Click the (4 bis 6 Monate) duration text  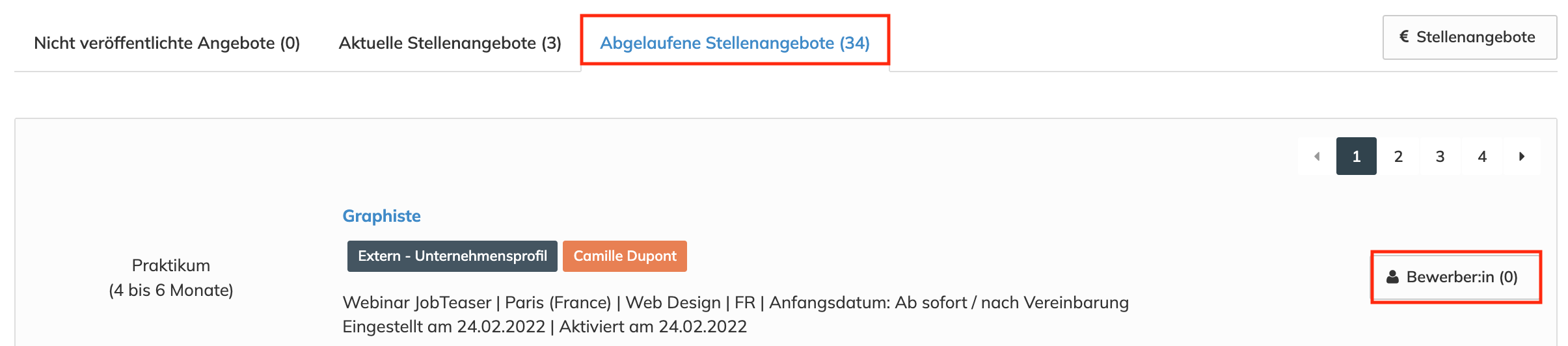(x=171, y=290)
